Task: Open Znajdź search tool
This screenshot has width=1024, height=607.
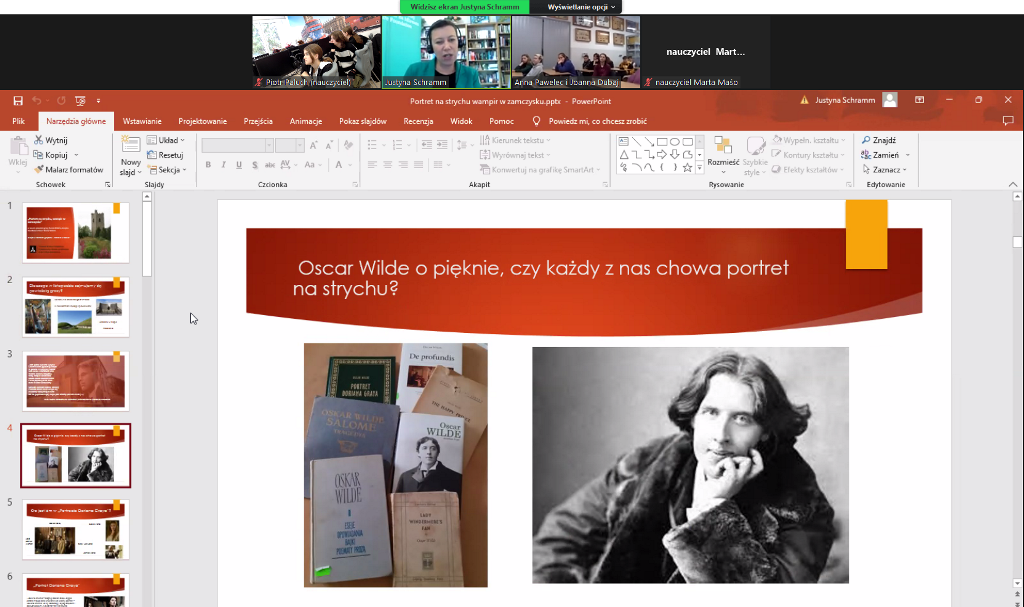Action: click(x=878, y=141)
